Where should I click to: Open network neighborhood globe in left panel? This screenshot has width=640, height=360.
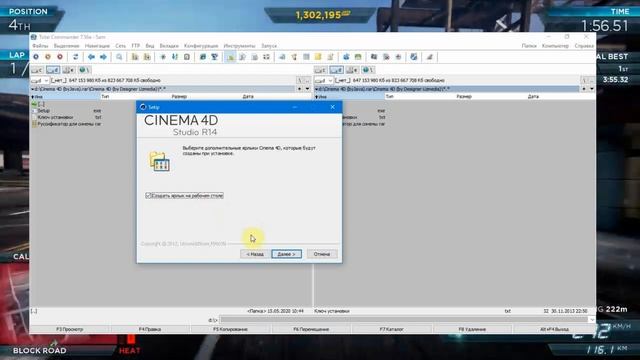(84, 70)
